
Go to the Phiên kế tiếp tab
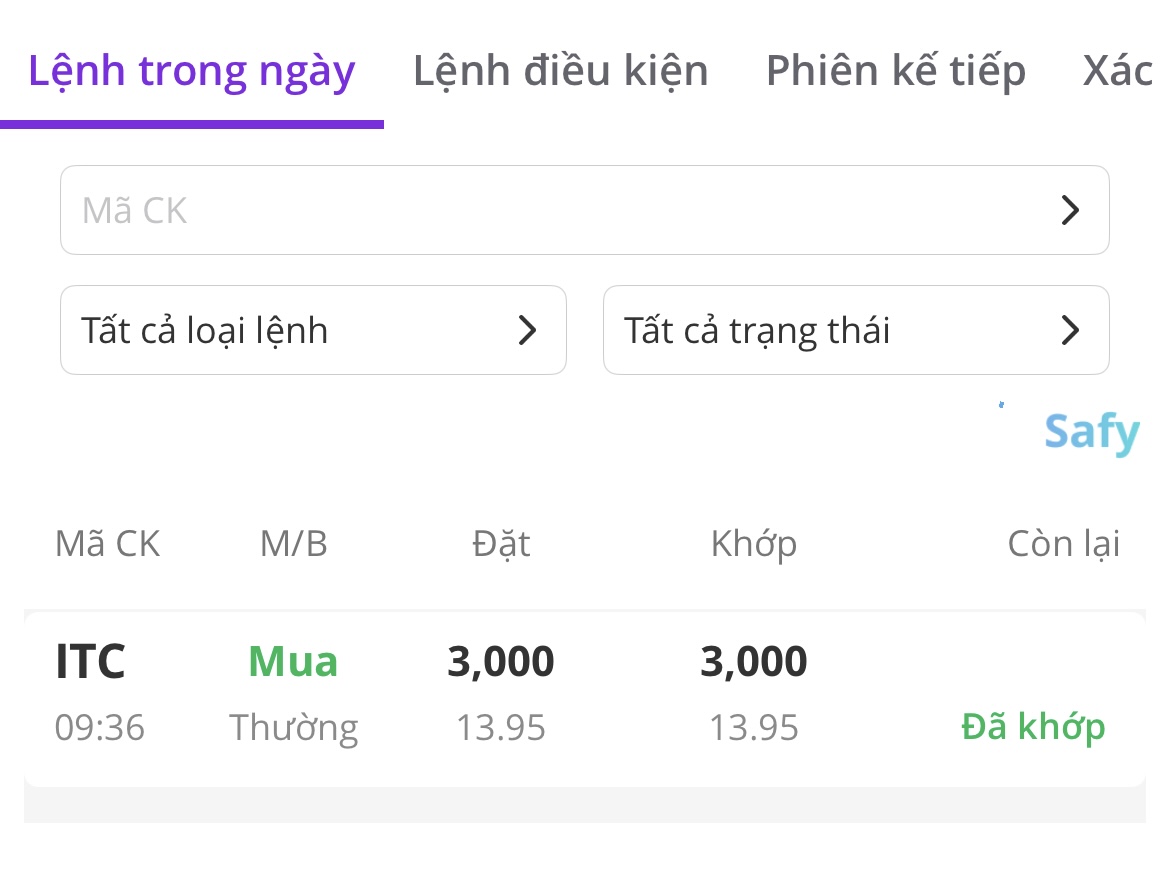(x=895, y=72)
